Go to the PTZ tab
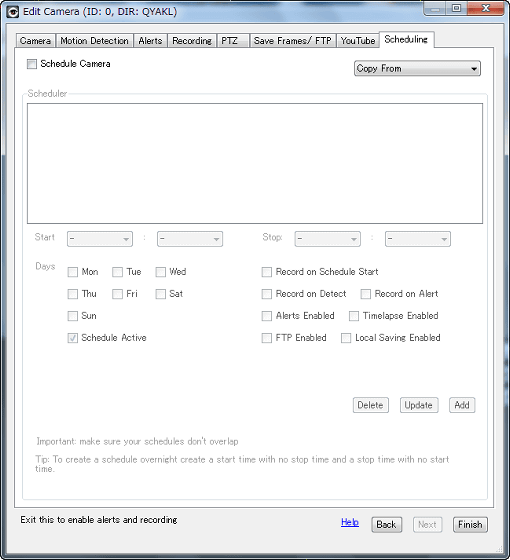This screenshot has width=510, height=560. [x=233, y=41]
